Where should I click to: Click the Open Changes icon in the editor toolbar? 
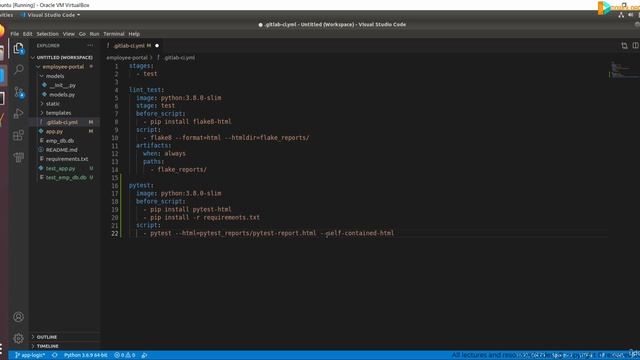click(x=624, y=46)
